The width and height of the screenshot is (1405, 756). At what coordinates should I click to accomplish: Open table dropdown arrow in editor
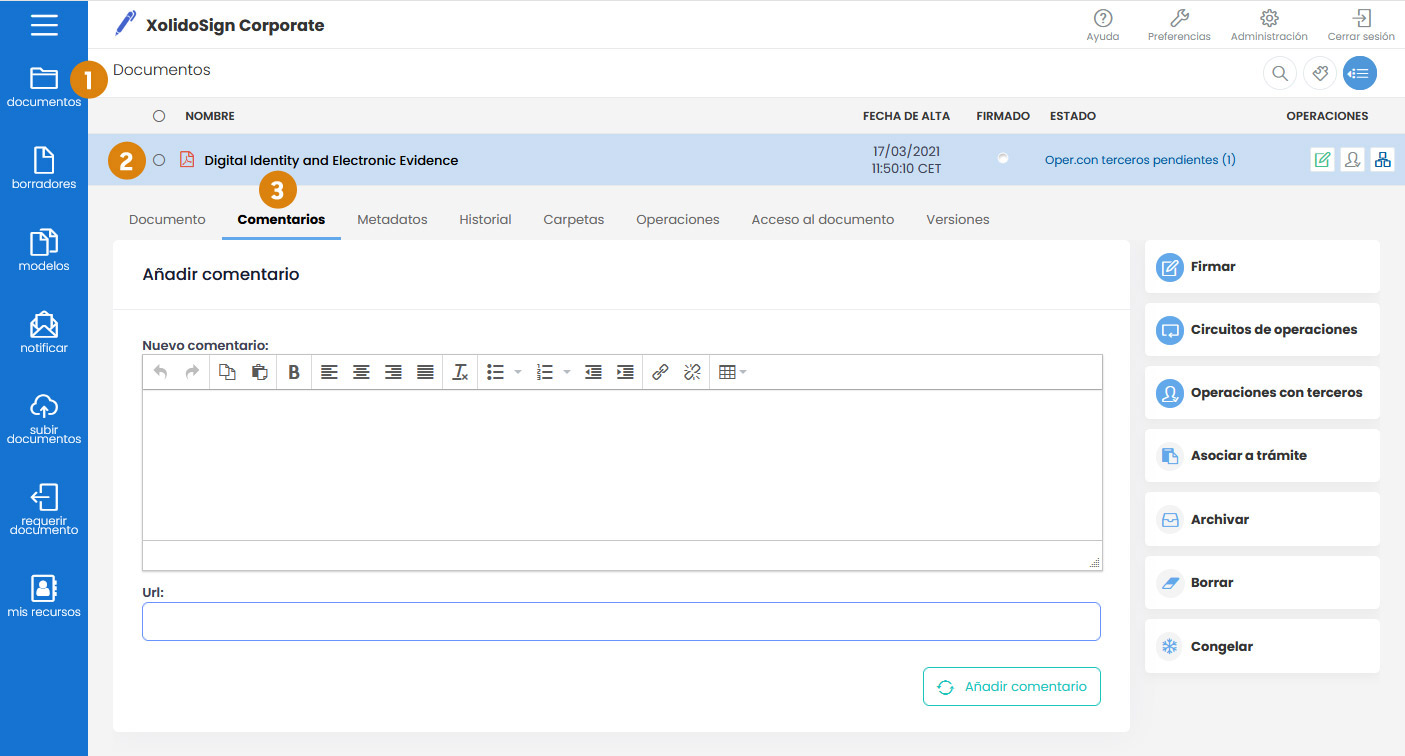(743, 372)
